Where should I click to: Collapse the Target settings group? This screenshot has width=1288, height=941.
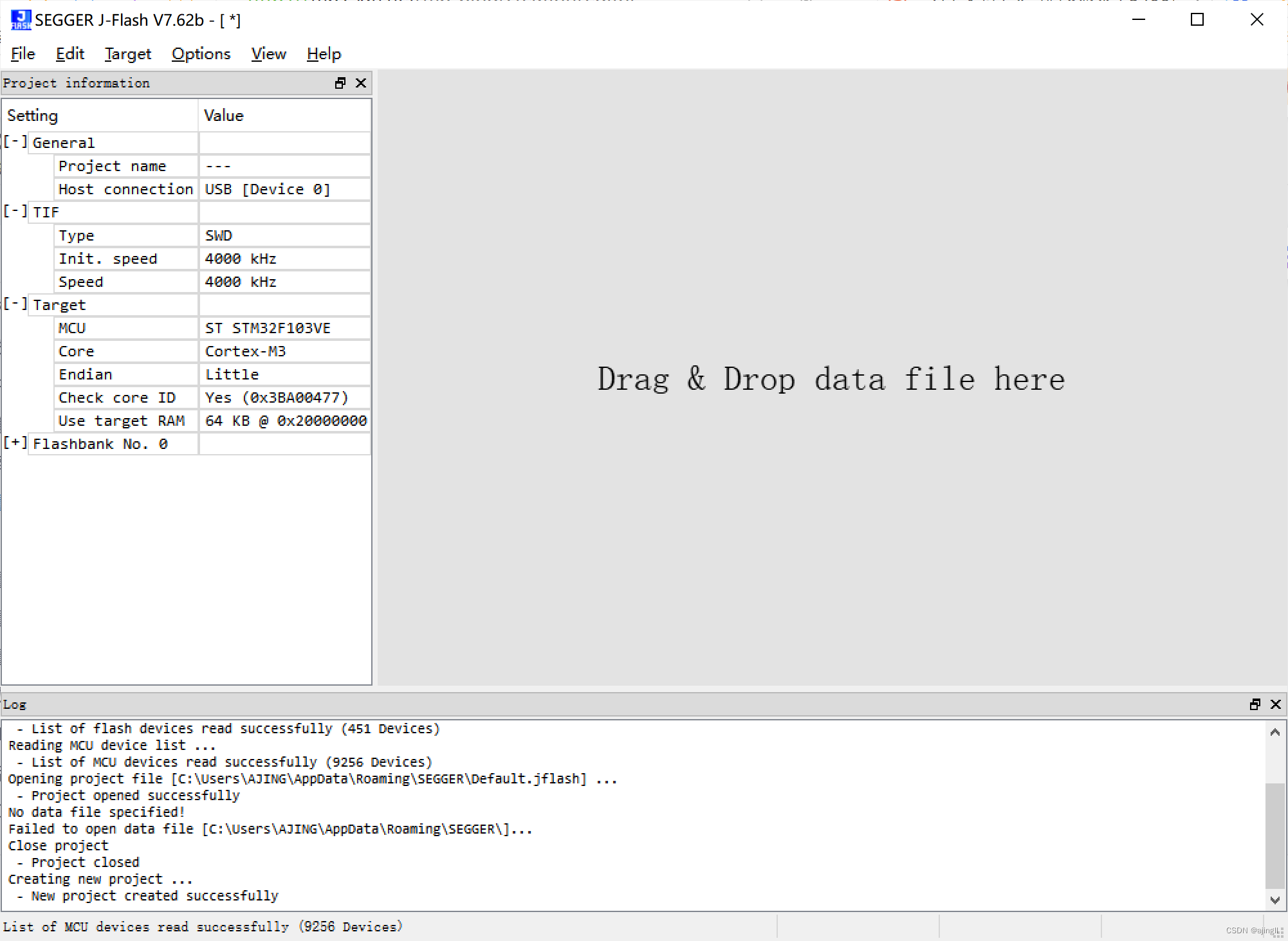point(15,304)
